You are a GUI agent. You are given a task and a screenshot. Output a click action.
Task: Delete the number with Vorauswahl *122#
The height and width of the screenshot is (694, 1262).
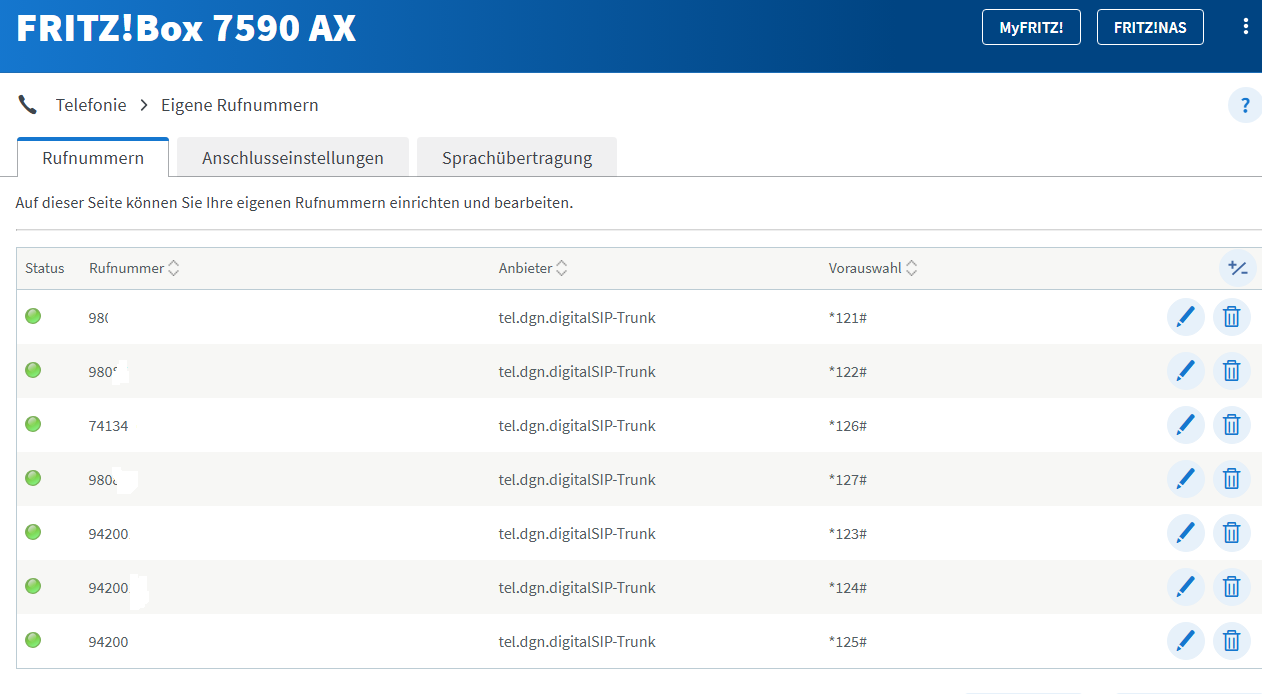pos(1232,371)
